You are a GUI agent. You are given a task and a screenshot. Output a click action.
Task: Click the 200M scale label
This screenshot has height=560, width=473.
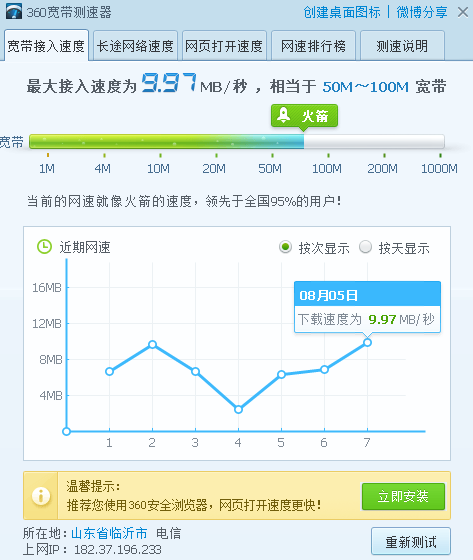(x=383, y=168)
